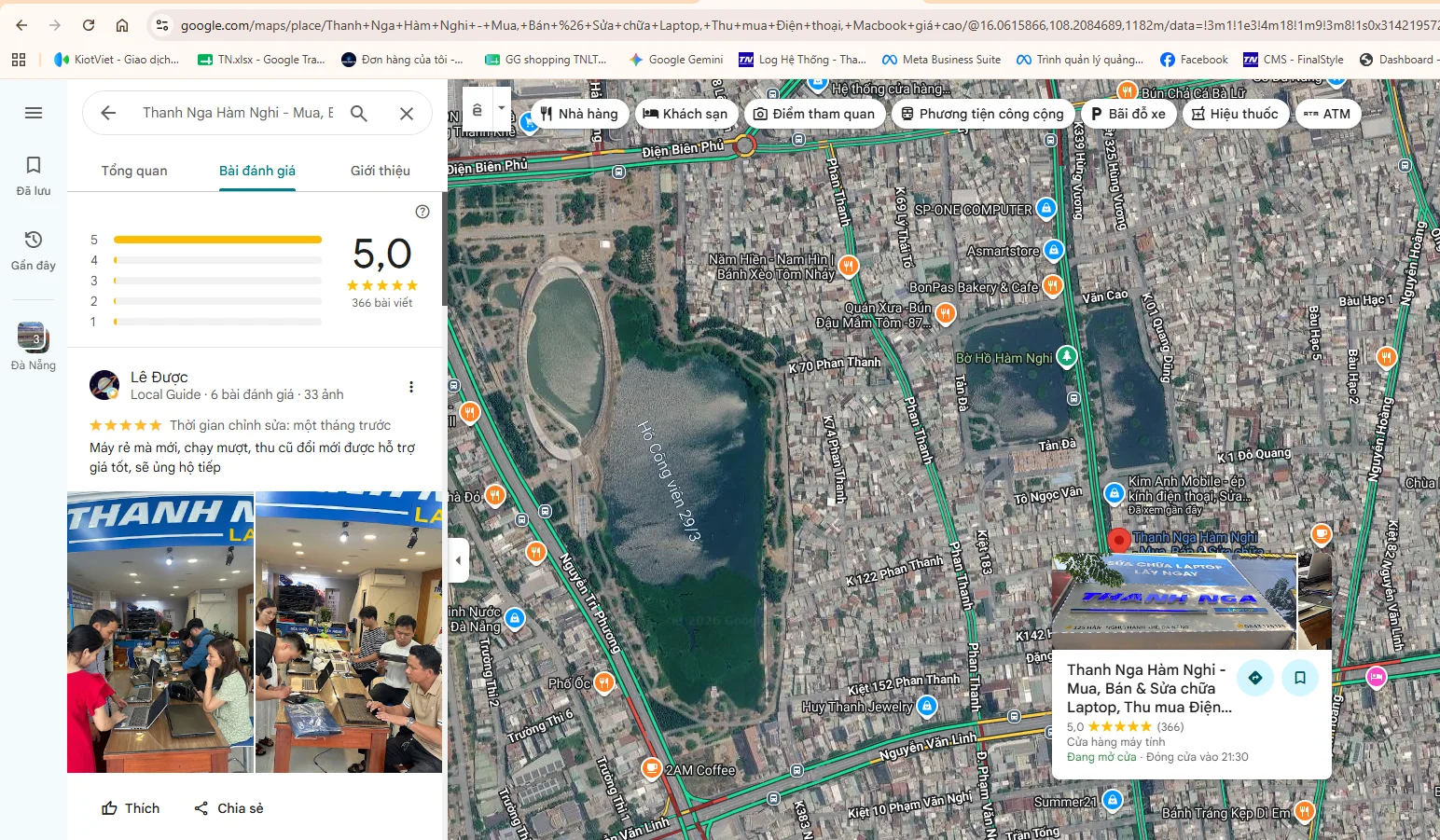The width and height of the screenshot is (1440, 840).
Task: Click the Asmartstore shop marker
Action: 1053,250
